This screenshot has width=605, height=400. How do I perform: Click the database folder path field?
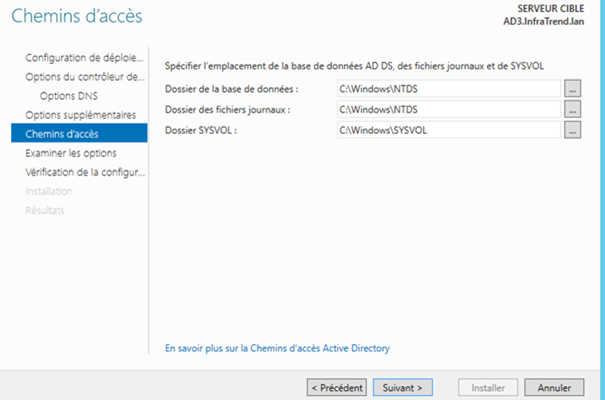[447, 89]
